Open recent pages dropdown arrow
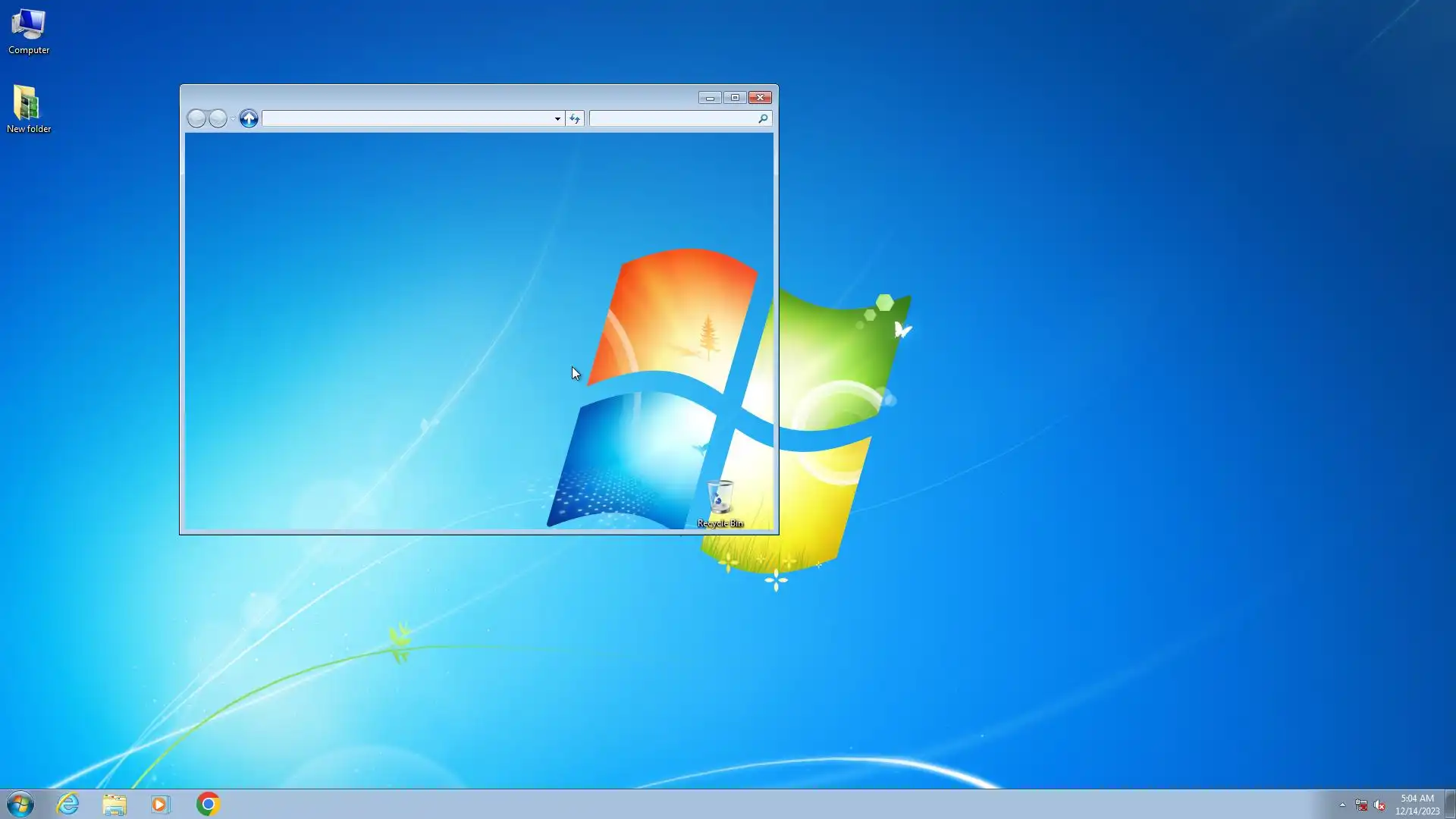 (x=233, y=119)
